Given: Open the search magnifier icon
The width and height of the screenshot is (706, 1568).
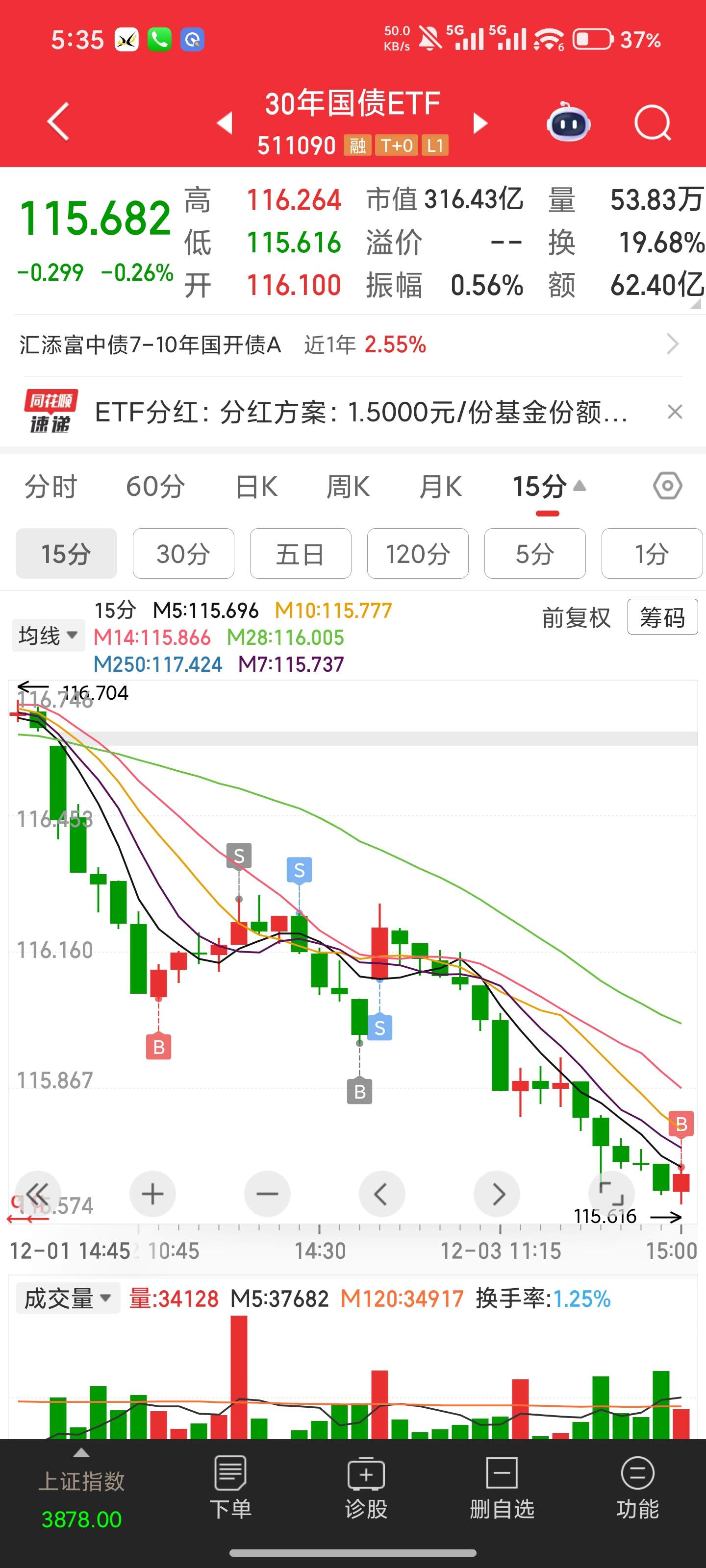Looking at the screenshot, I should pyautogui.click(x=653, y=123).
